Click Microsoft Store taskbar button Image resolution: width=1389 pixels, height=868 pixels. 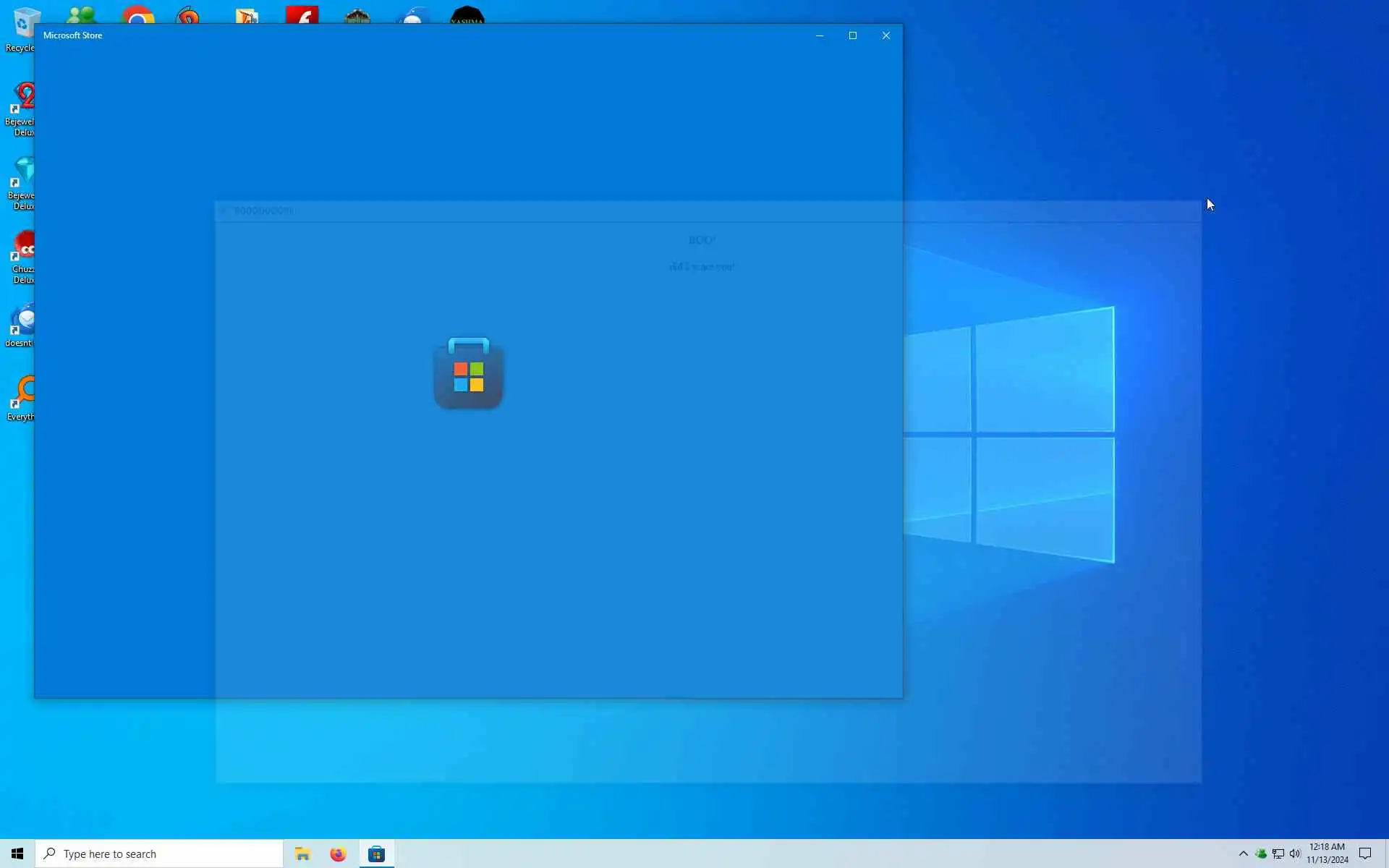(x=376, y=854)
